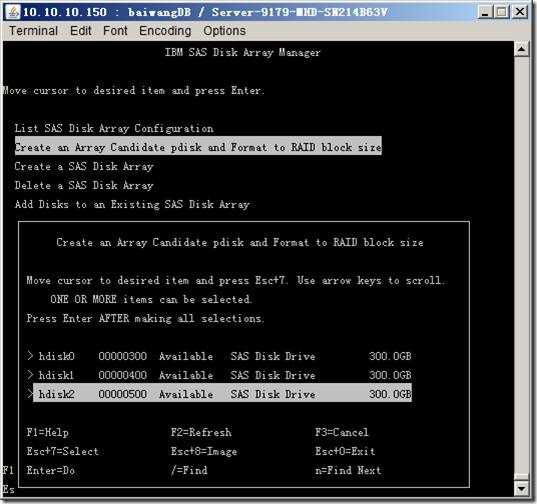Select the hdisk0 row
The width and height of the screenshot is (537, 504).
219,356
